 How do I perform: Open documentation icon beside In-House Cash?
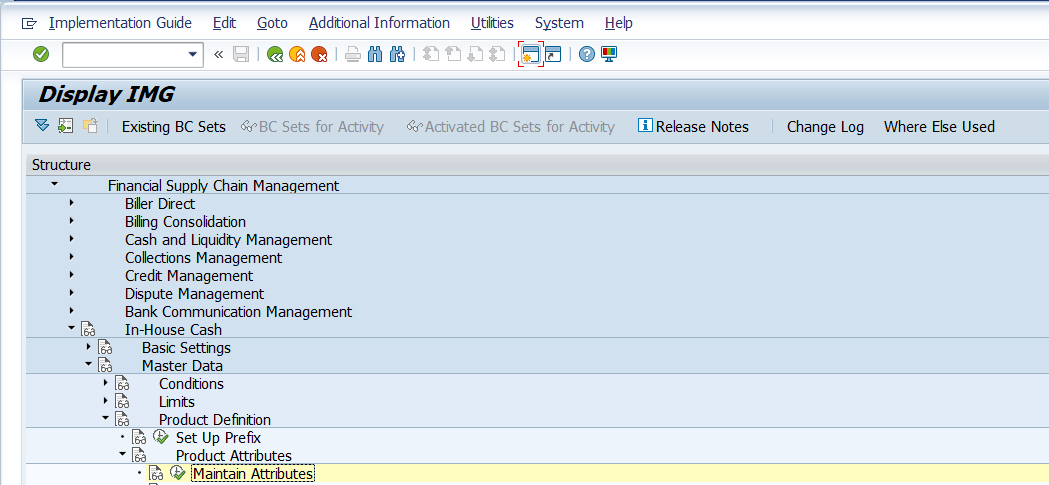coord(88,330)
